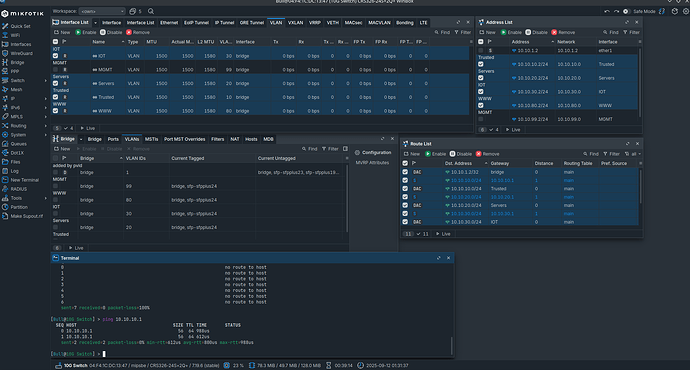Open WireGuard in the sidebar

click(x=22, y=53)
